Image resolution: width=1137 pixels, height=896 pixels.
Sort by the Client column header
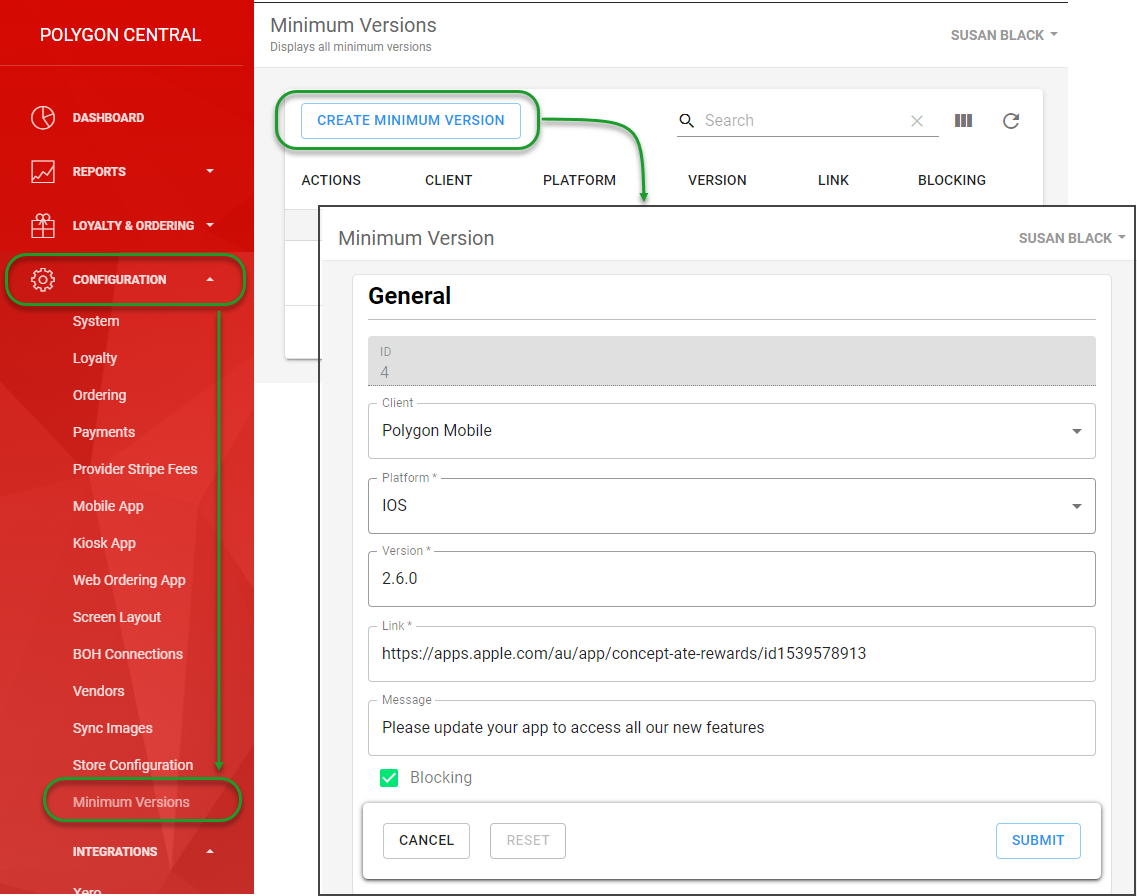448,180
